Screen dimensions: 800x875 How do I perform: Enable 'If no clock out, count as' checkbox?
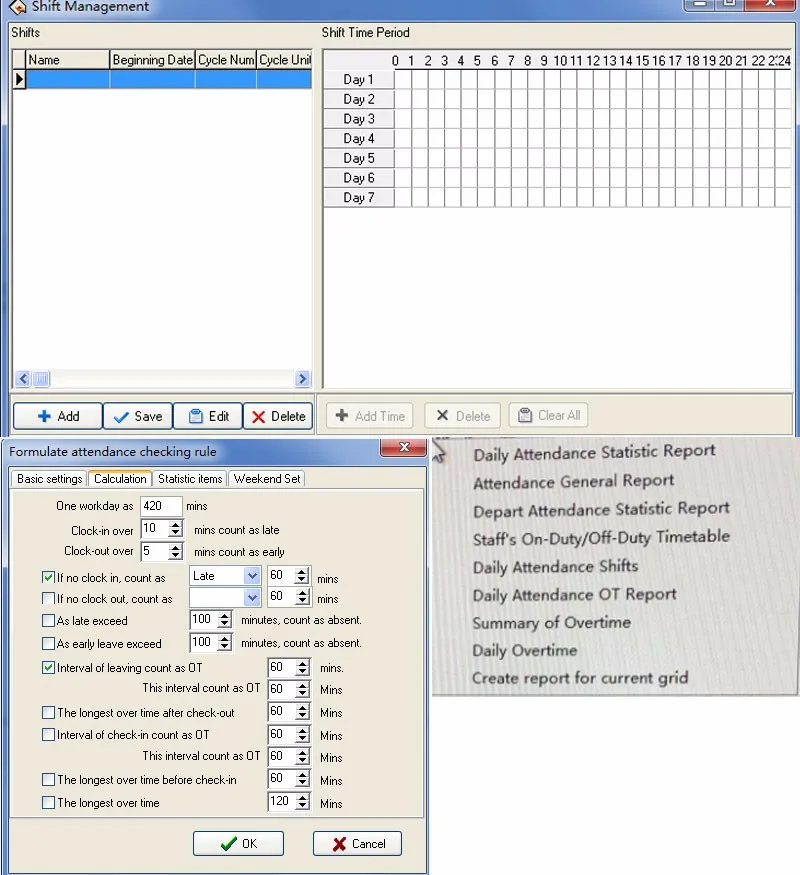coord(49,598)
